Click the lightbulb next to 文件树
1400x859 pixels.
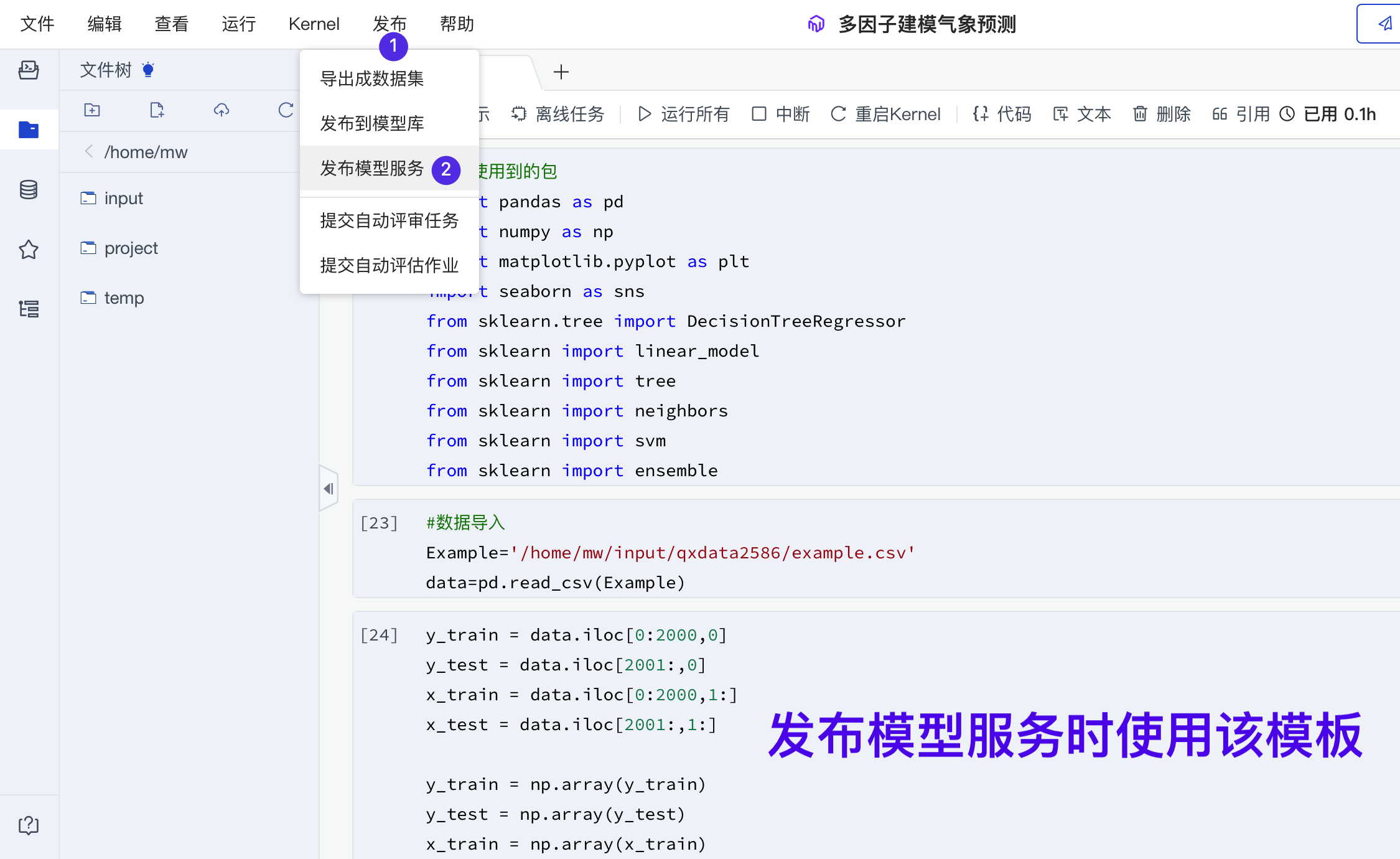147,69
